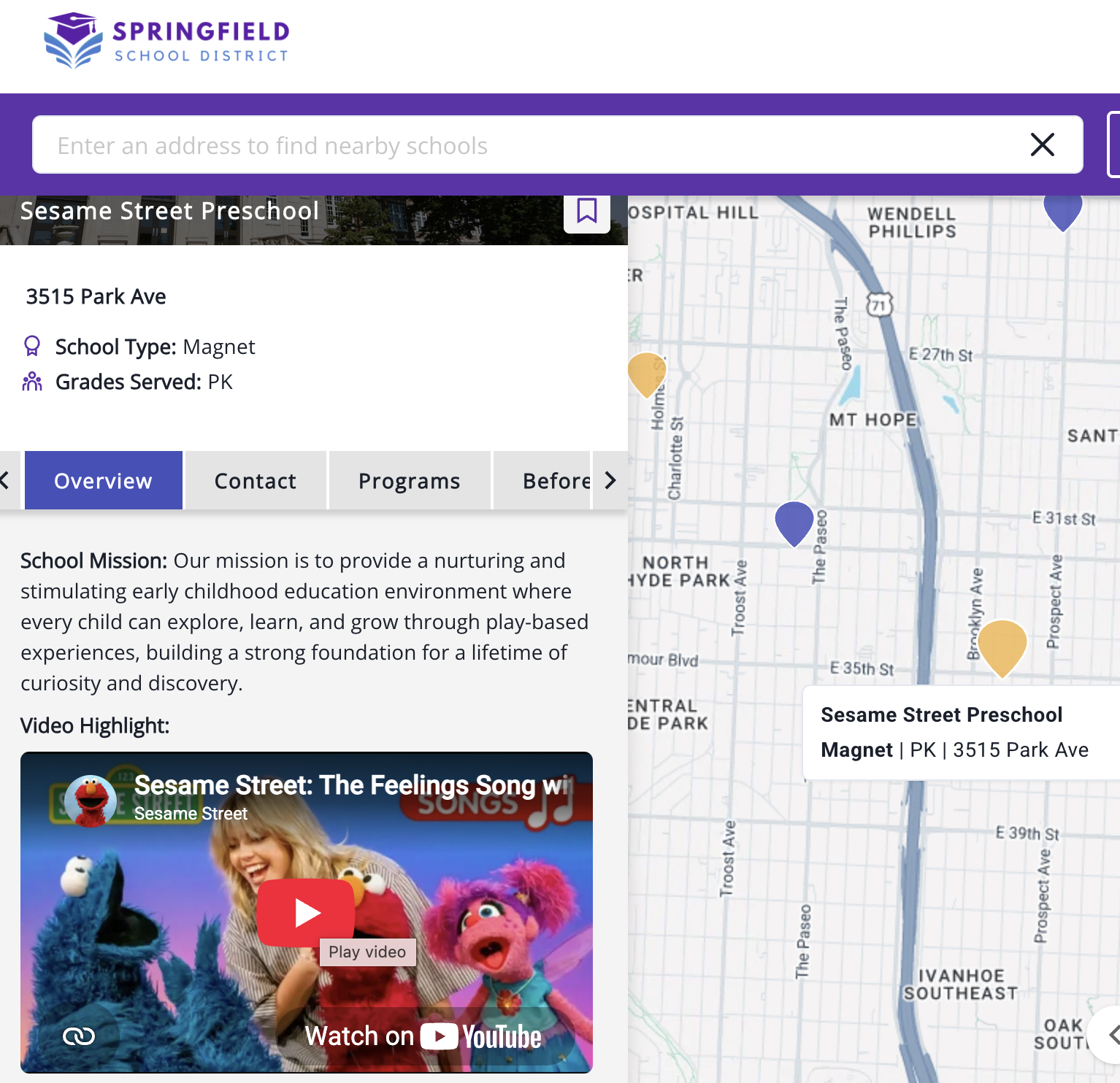Click the Sesame Street Preschool header title
This screenshot has height=1083, width=1120.
coord(169,211)
